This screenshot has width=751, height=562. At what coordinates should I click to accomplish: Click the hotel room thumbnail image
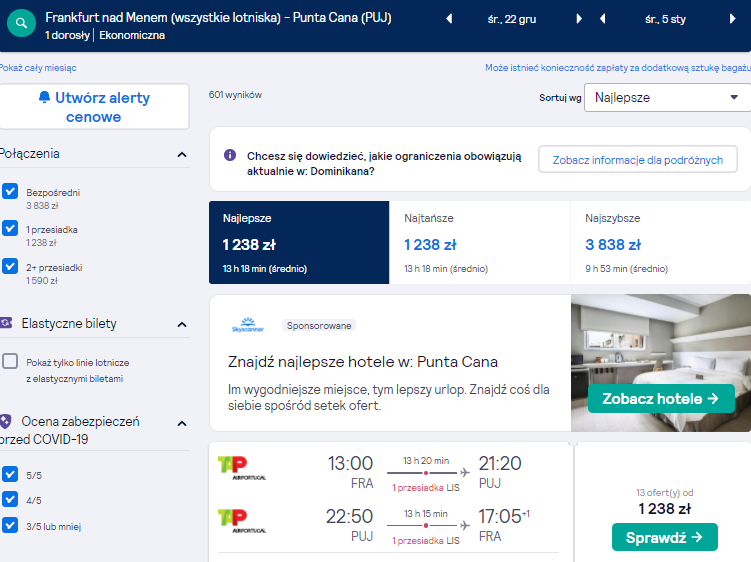tap(660, 363)
